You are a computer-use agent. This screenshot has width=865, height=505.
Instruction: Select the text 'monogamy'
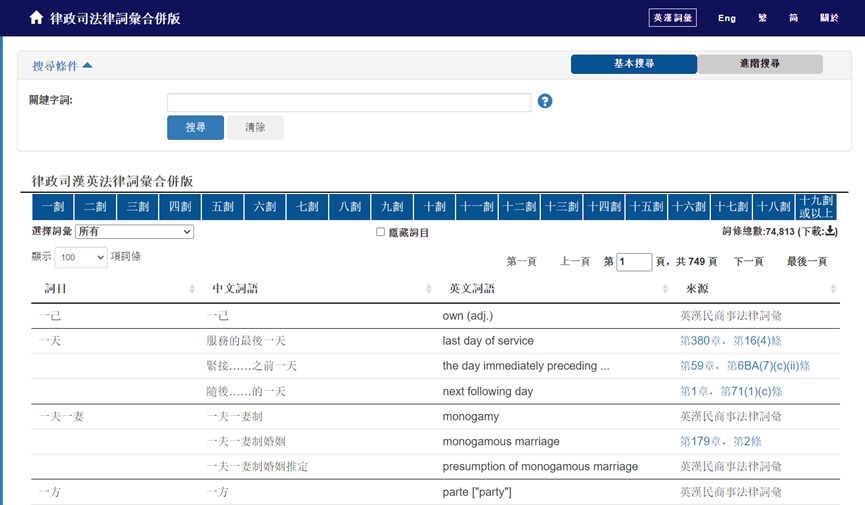[471, 417]
